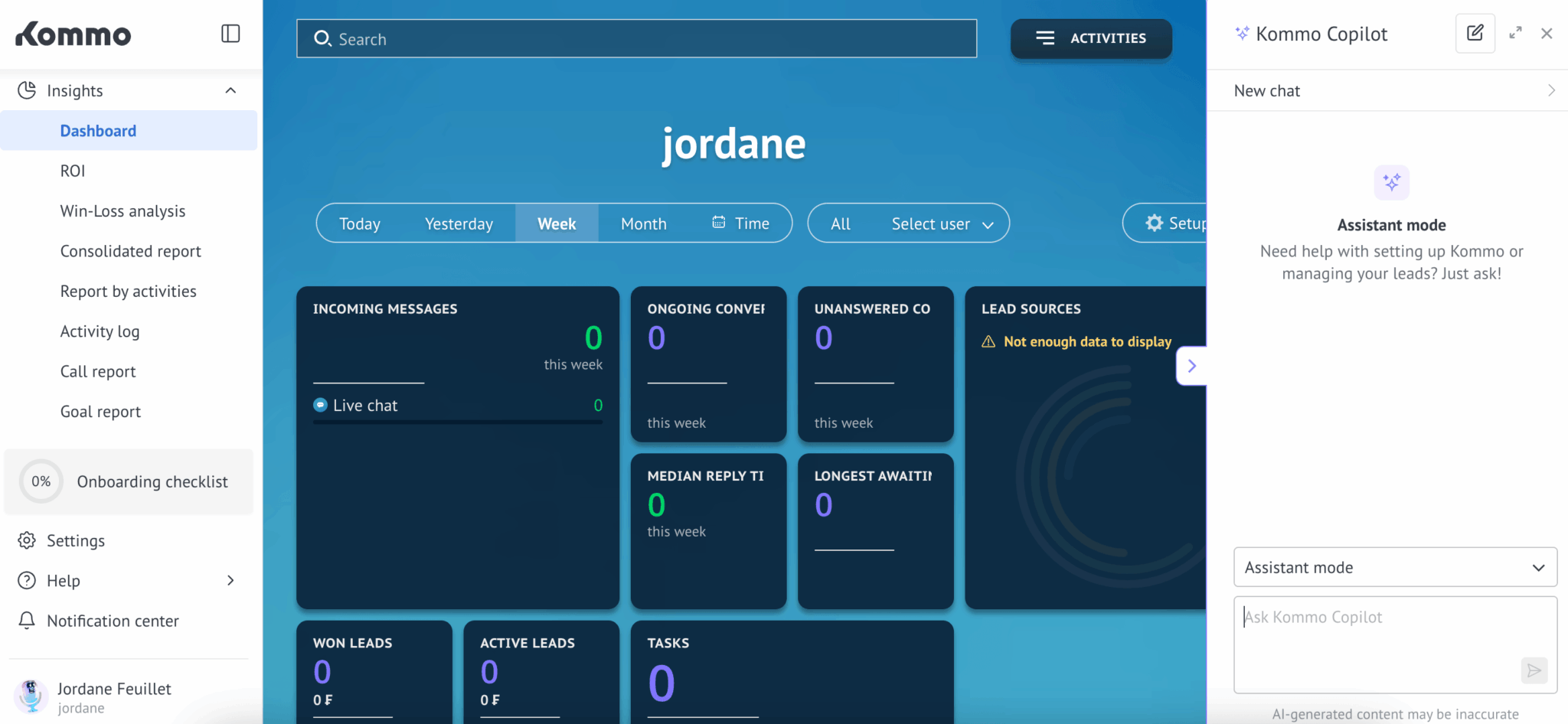Click the Help question mark icon

(x=27, y=580)
